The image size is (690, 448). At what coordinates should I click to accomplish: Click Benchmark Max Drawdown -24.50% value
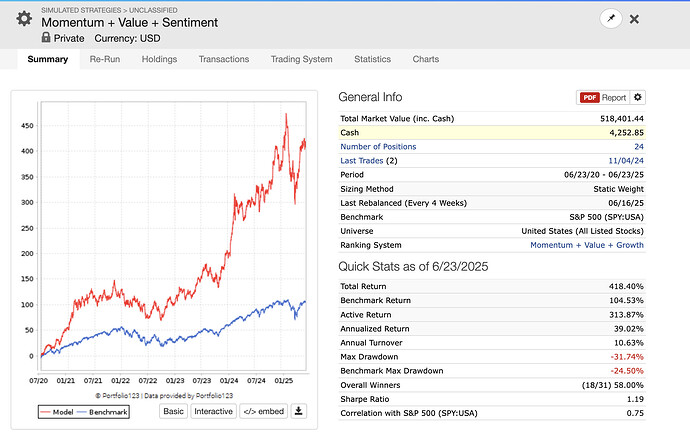pos(627,371)
